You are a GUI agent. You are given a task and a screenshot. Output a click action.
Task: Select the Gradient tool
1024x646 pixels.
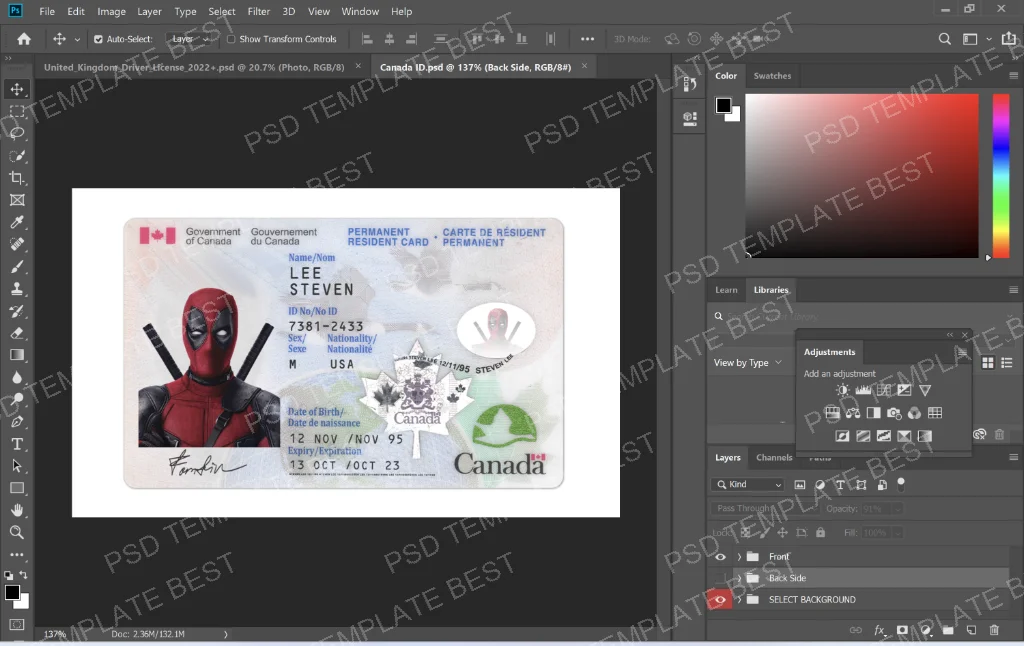point(17,355)
